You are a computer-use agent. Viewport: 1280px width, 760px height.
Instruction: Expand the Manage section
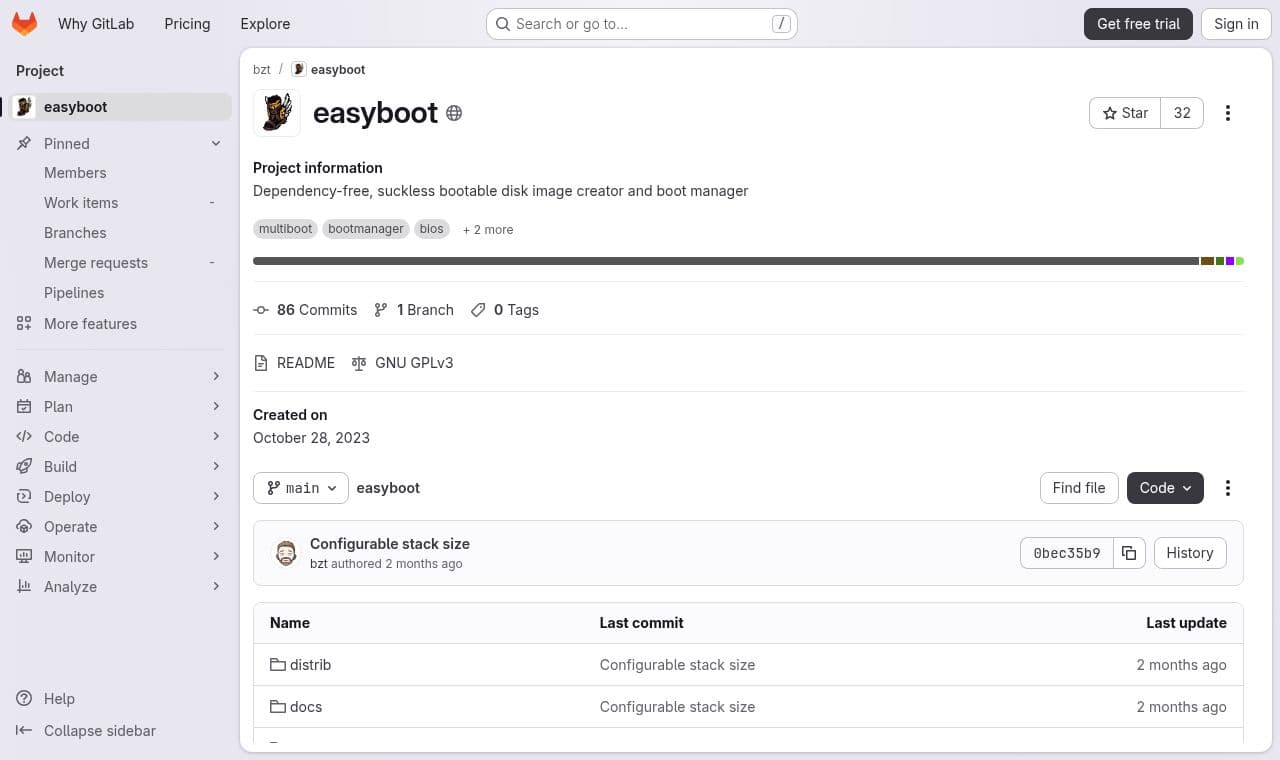tap(120, 377)
